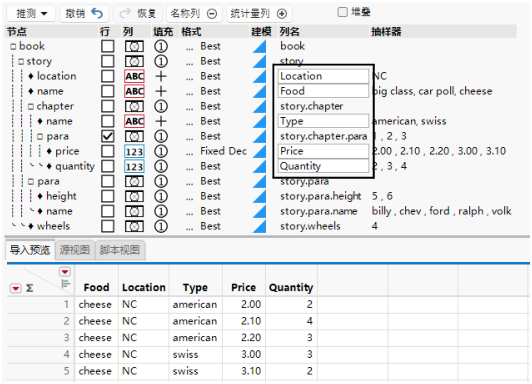Click the Undo button

coord(84,14)
